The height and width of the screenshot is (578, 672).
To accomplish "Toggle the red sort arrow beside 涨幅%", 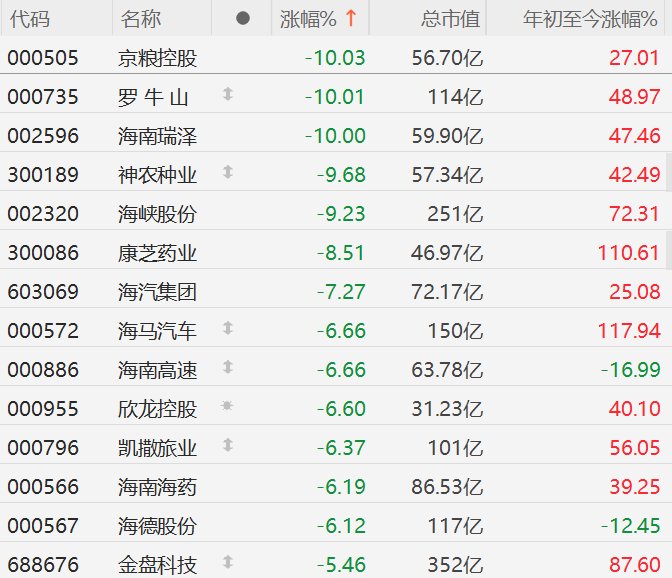I will 351,18.
